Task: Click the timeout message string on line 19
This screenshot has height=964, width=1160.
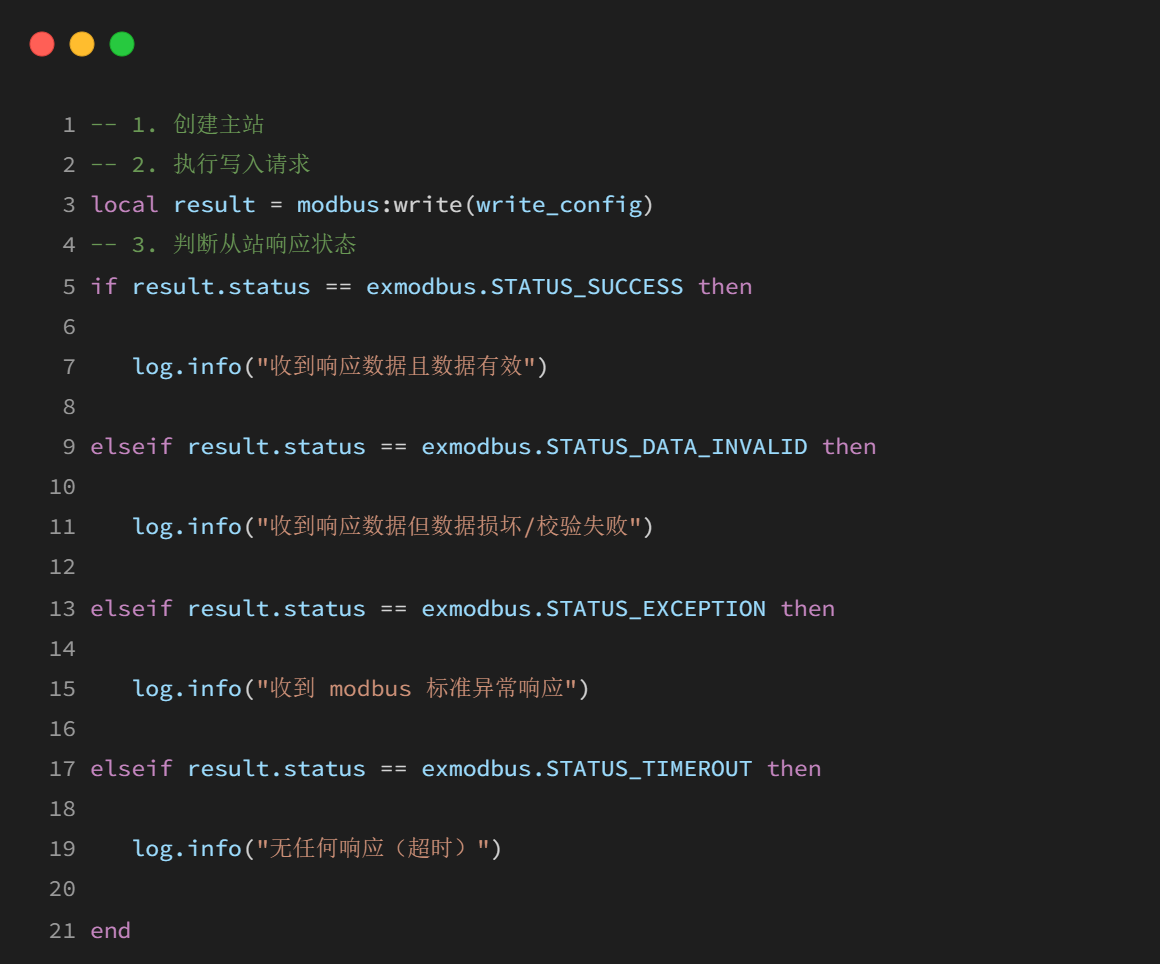Action: (x=373, y=848)
